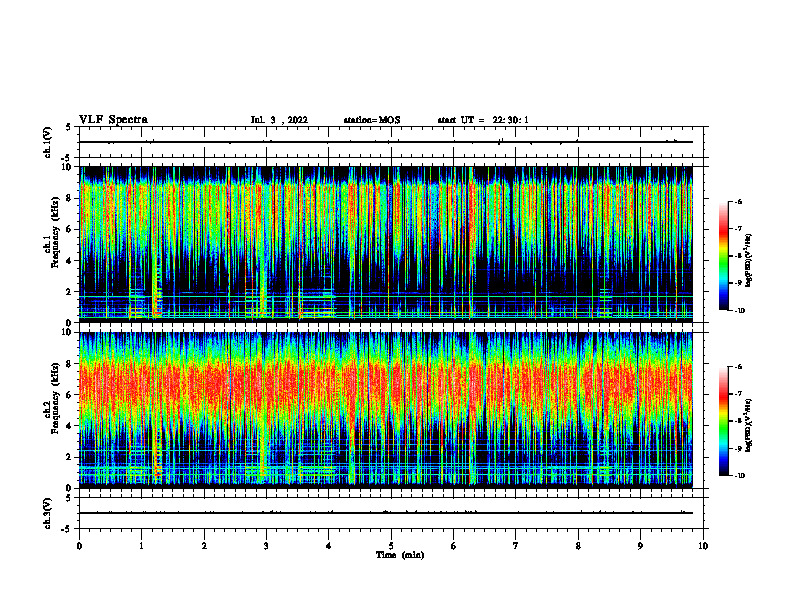Click the '8' frequency tick of ch.2 panel
Screen dimensions: 792x612
pos(70,364)
